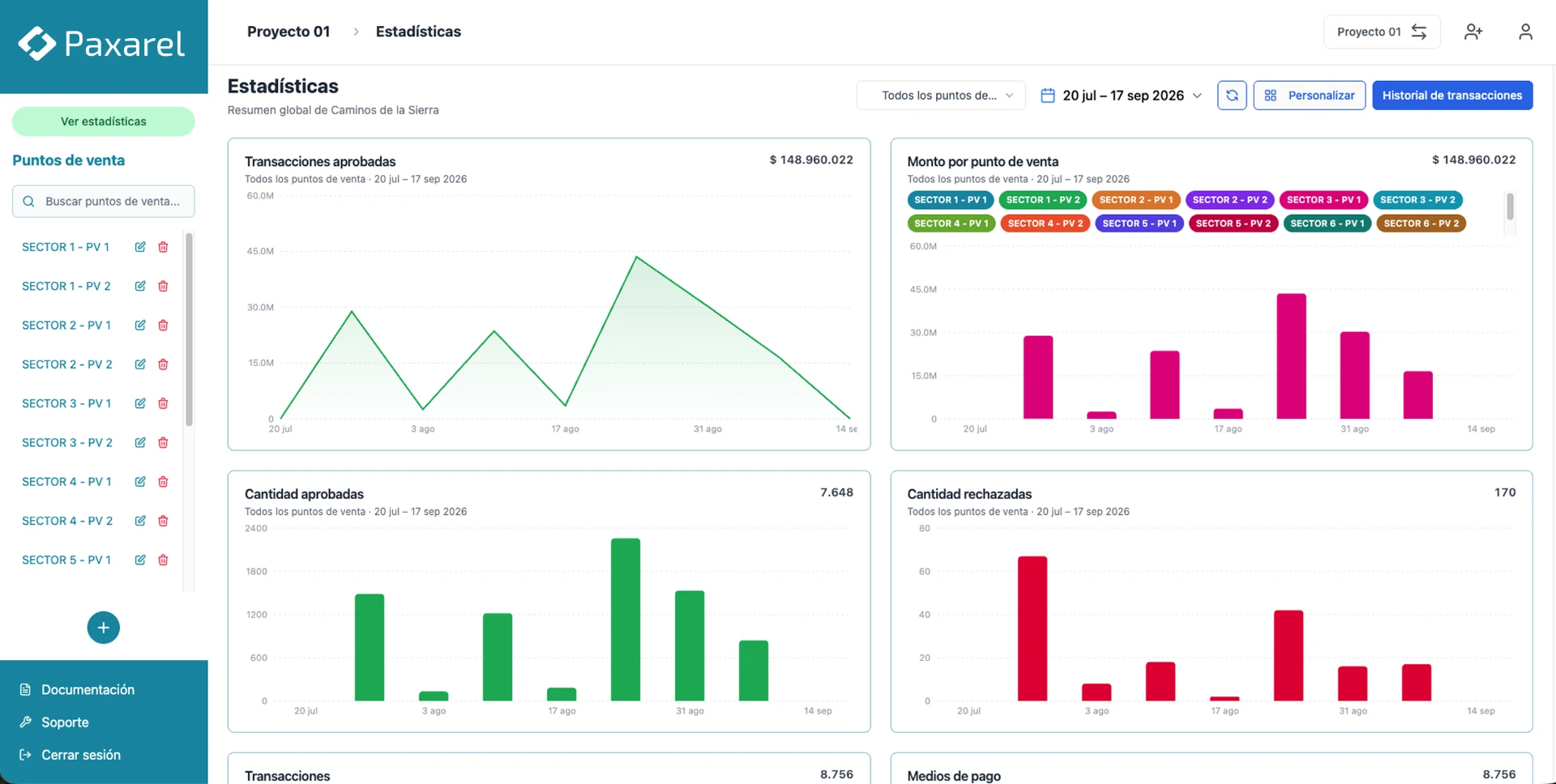Viewport: 1556px width, 784px height.
Task: Click the Buscar puntos de venta search field
Action: 104,202
